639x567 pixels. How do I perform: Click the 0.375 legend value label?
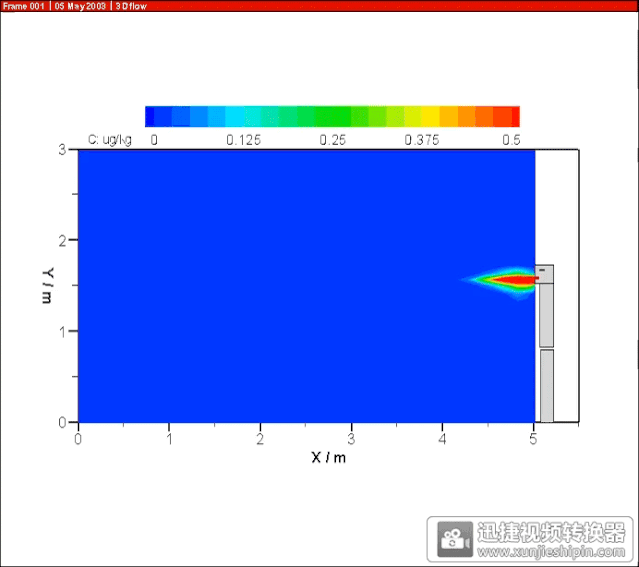tap(422, 140)
